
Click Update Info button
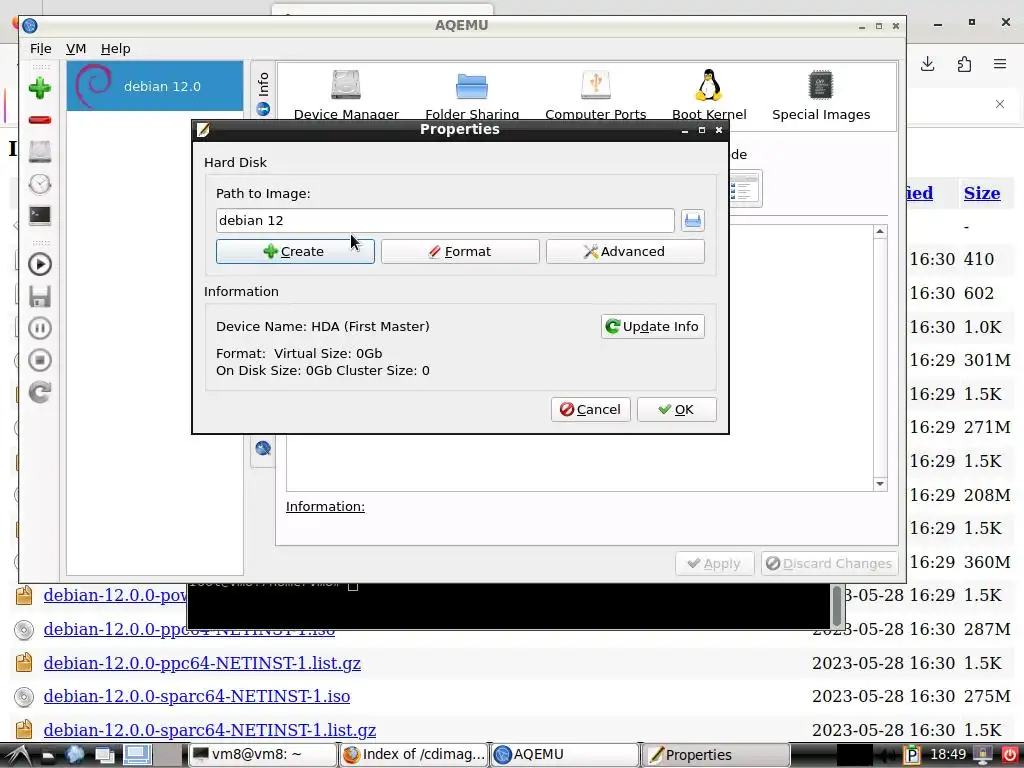[x=652, y=327]
